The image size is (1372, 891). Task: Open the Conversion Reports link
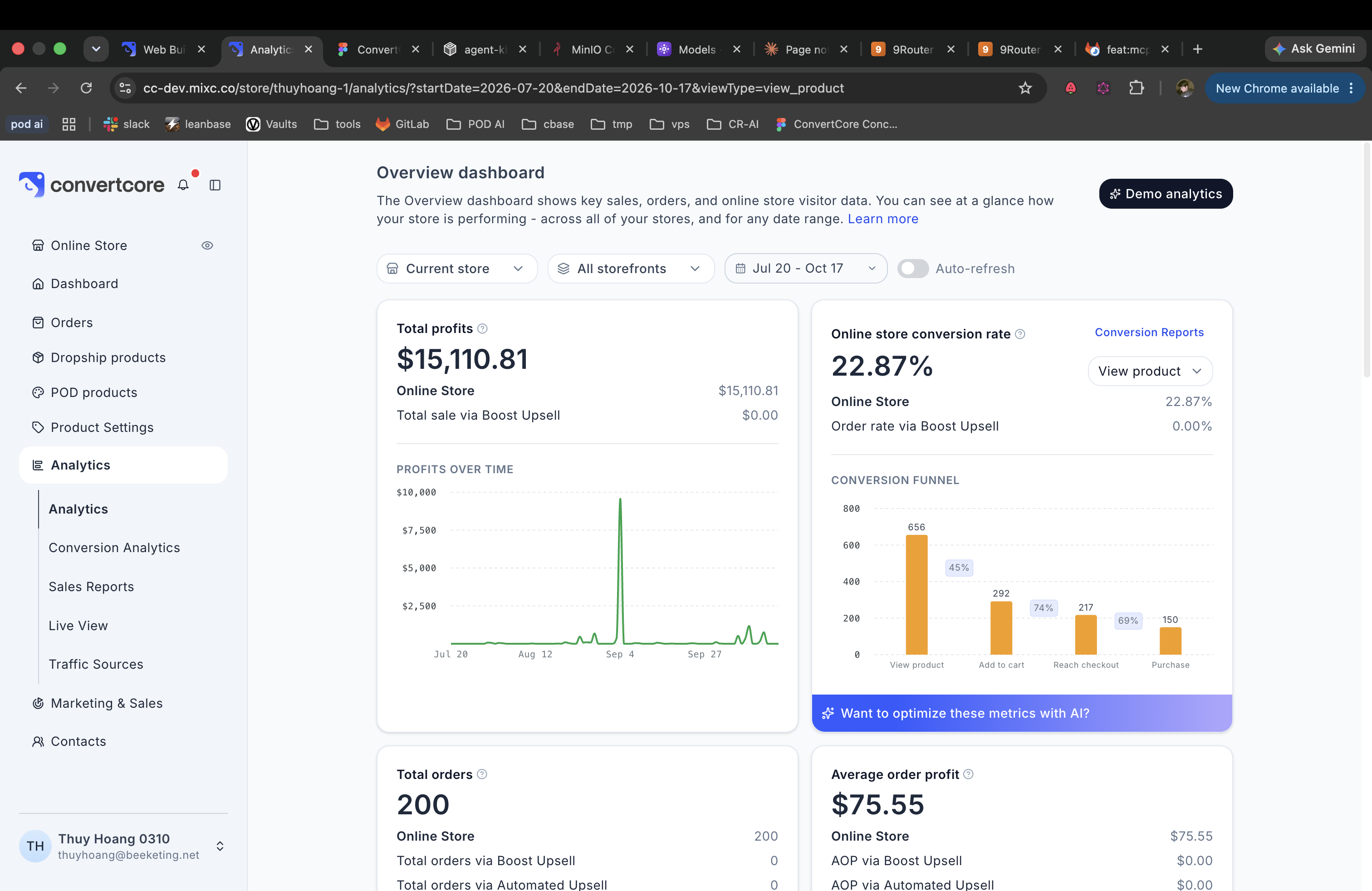tap(1149, 333)
